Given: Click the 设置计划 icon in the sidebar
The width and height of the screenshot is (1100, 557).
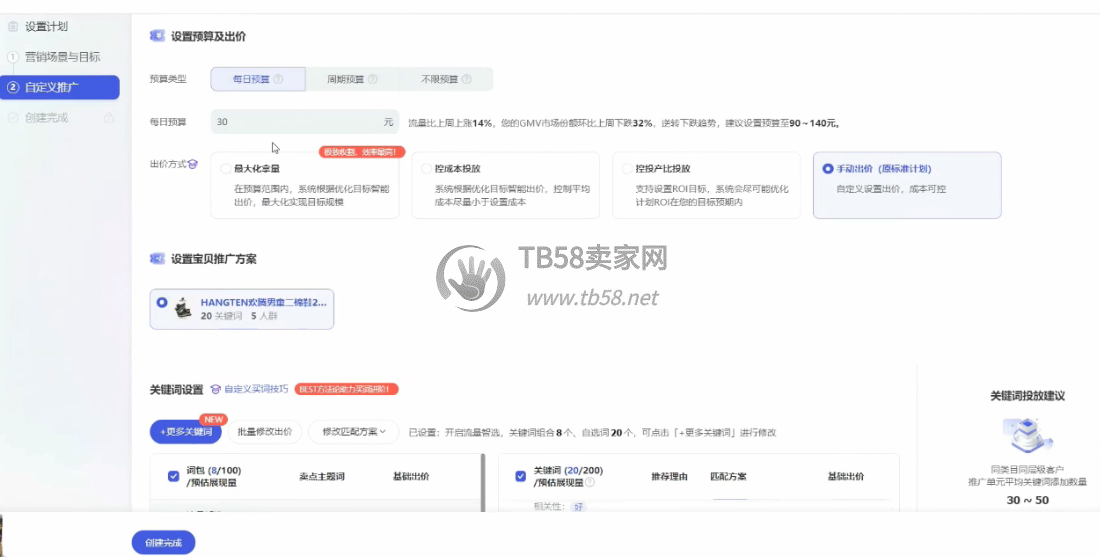Looking at the screenshot, I should click(13, 26).
